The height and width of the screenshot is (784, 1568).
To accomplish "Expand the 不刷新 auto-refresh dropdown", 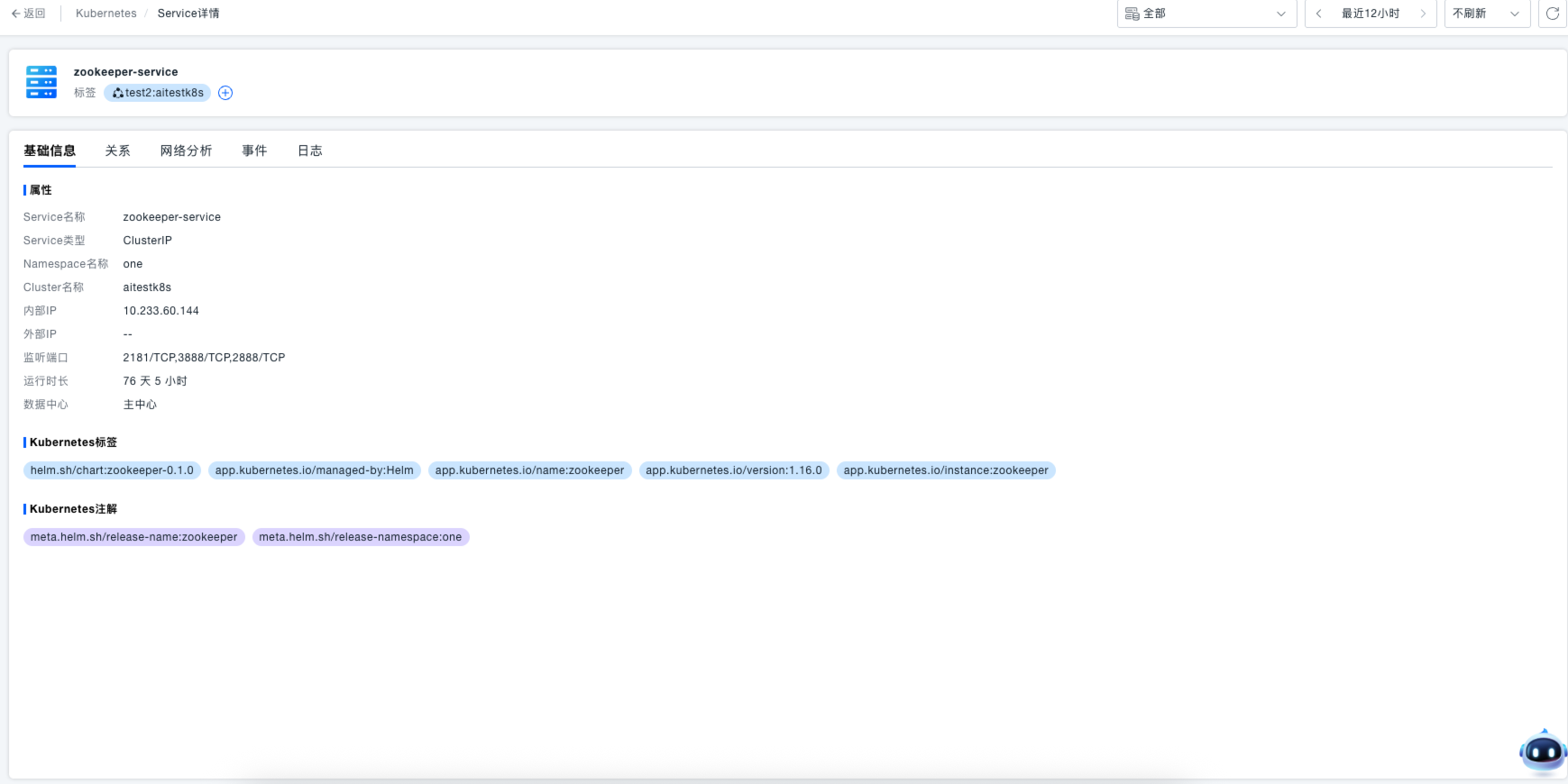I will (x=1486, y=14).
